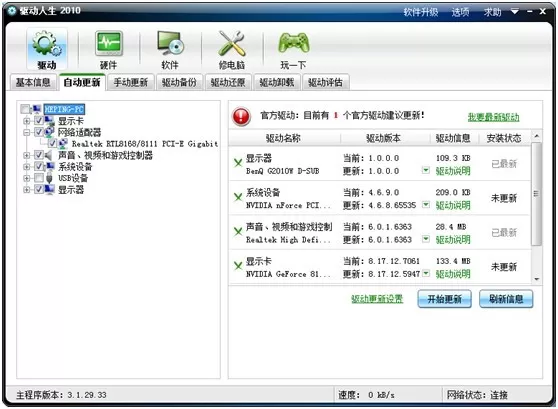
Task: Click the 显示器 monitor icon in the tree
Action: [x=50, y=189]
